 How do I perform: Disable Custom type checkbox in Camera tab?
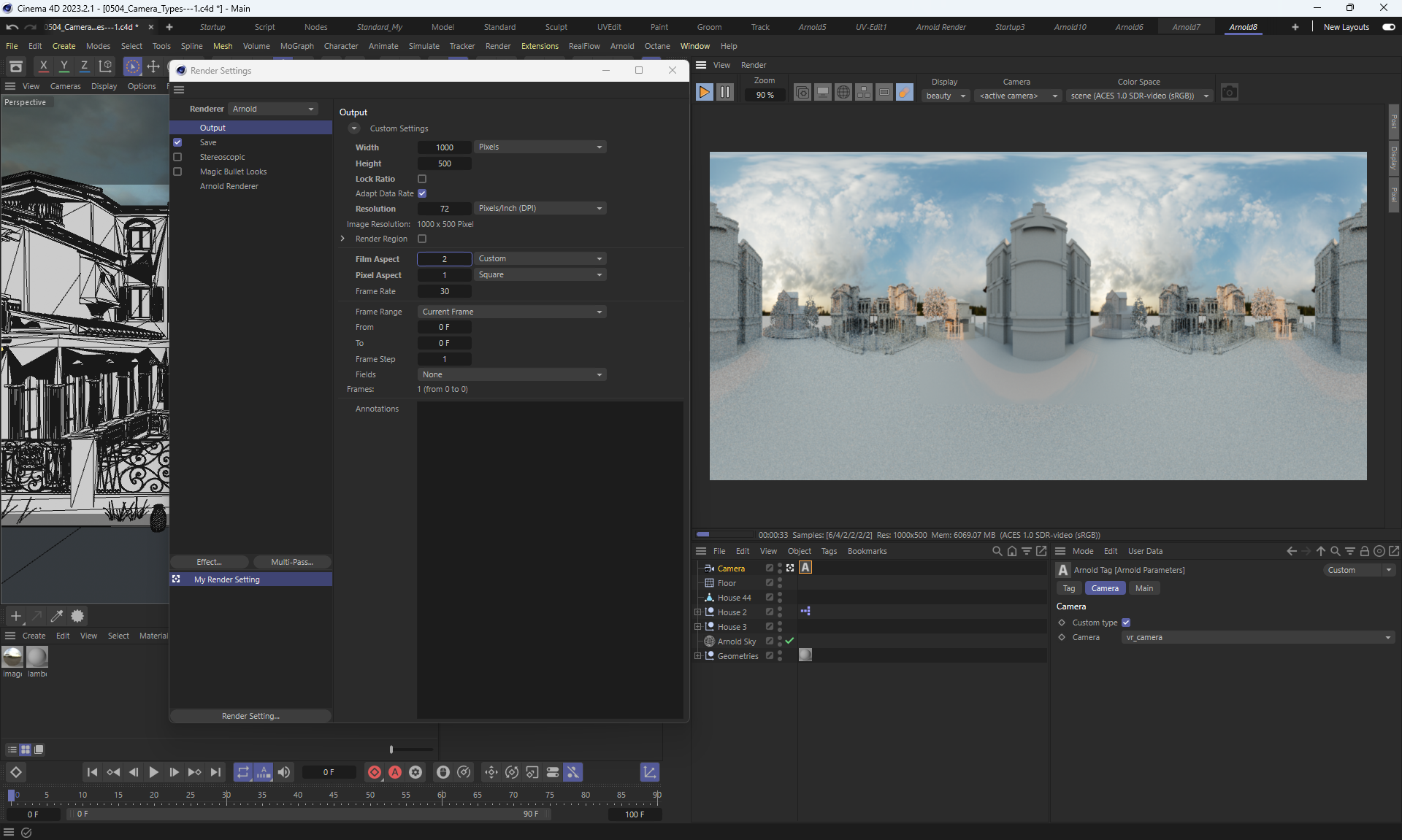pos(1126,623)
